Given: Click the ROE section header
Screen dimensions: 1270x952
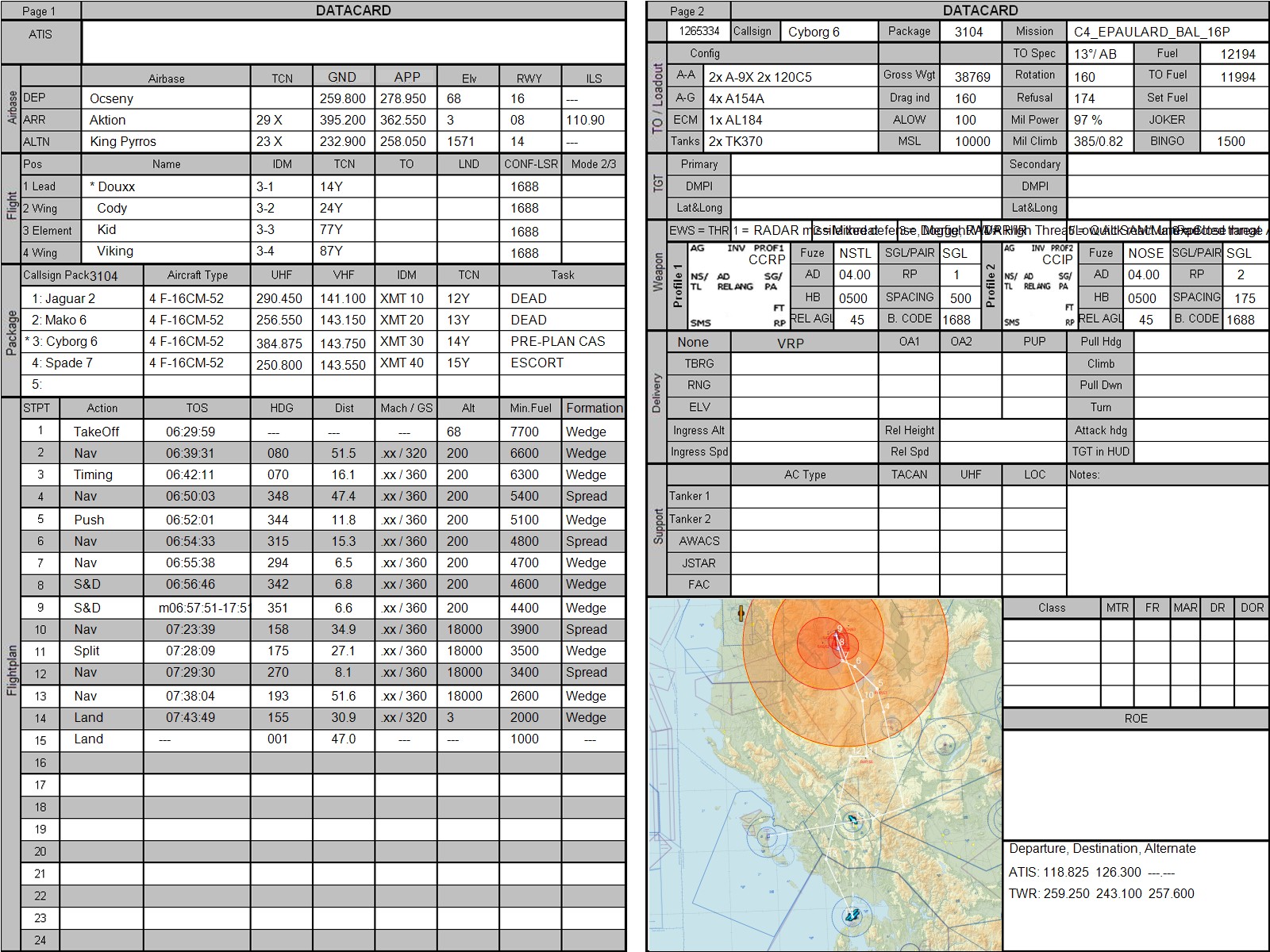Looking at the screenshot, I should coord(1135,718).
